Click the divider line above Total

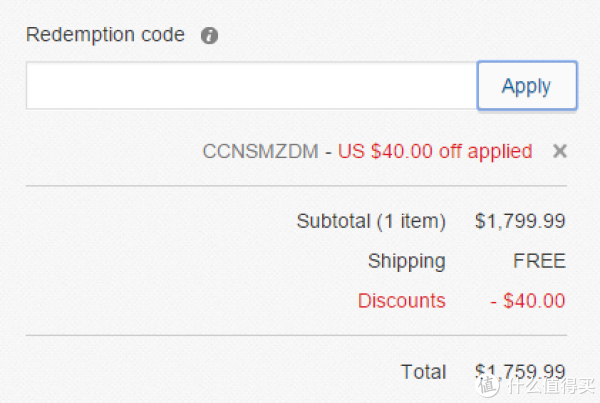tap(296, 336)
